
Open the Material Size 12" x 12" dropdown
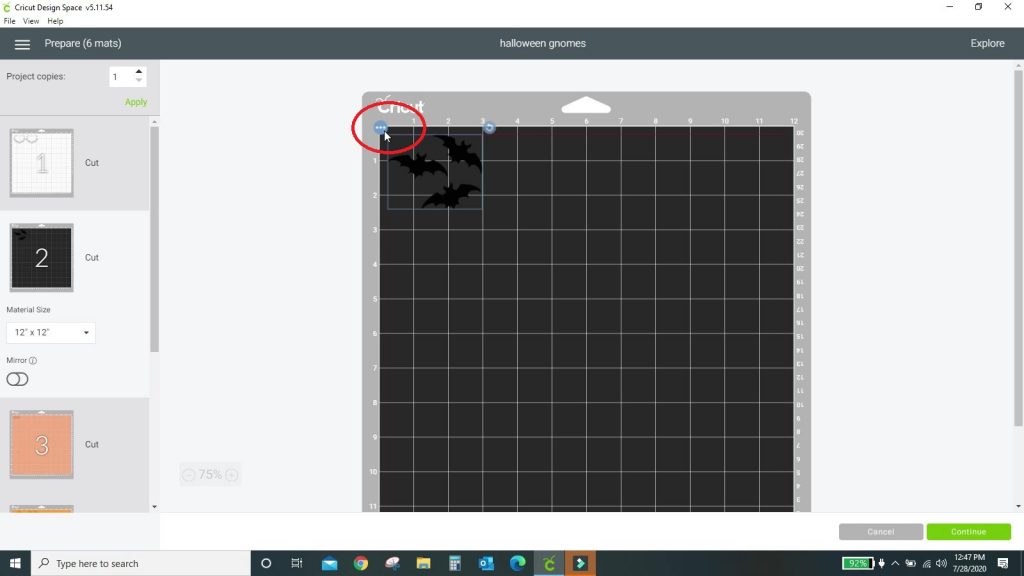(51, 332)
